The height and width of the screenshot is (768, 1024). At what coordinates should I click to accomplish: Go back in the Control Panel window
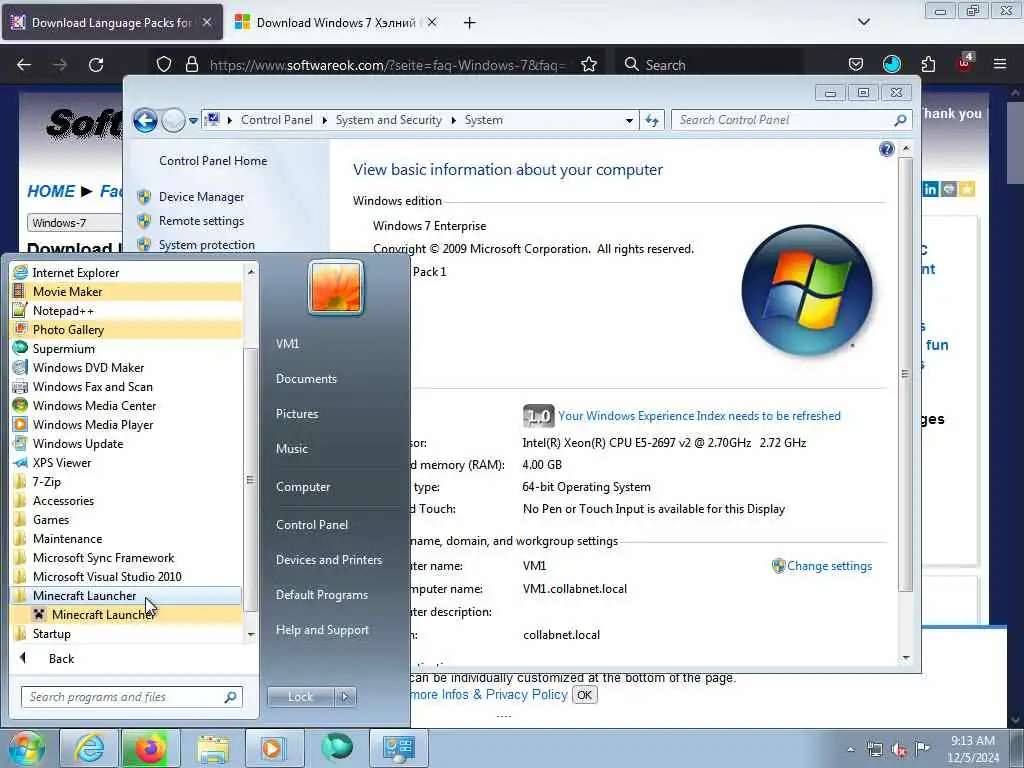coord(145,120)
